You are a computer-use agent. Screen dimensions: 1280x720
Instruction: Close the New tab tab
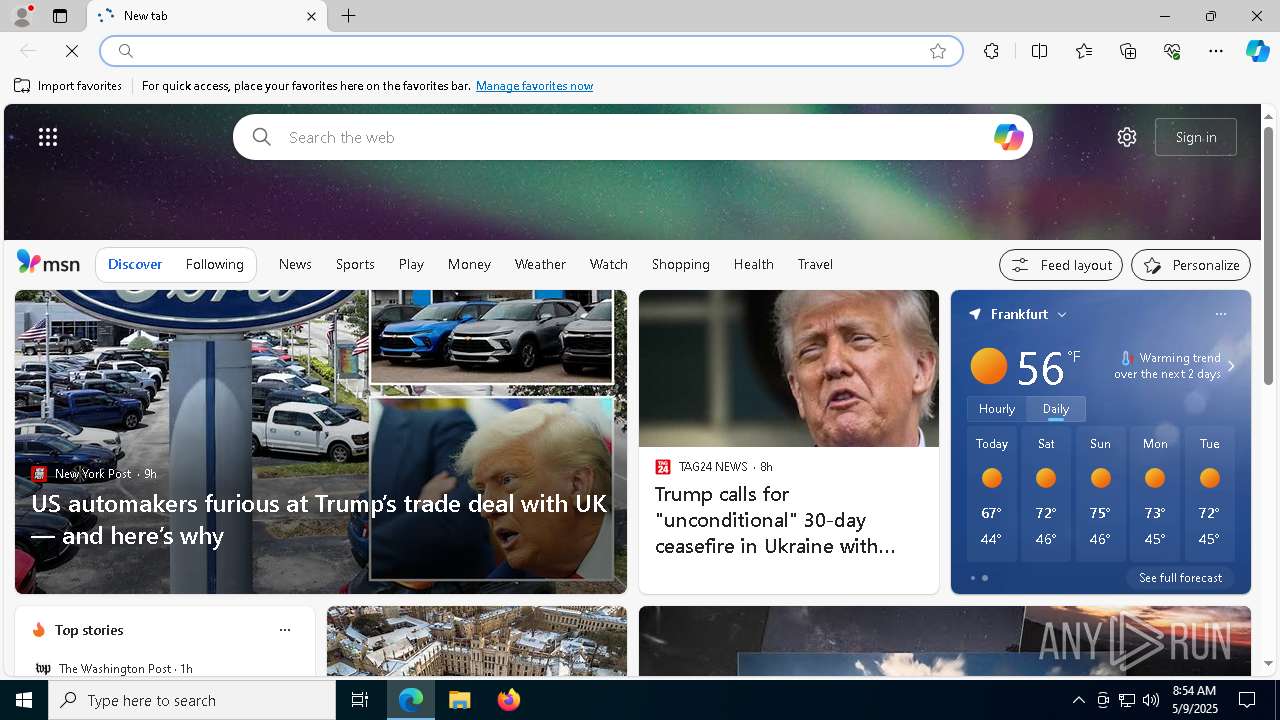pos(311,16)
